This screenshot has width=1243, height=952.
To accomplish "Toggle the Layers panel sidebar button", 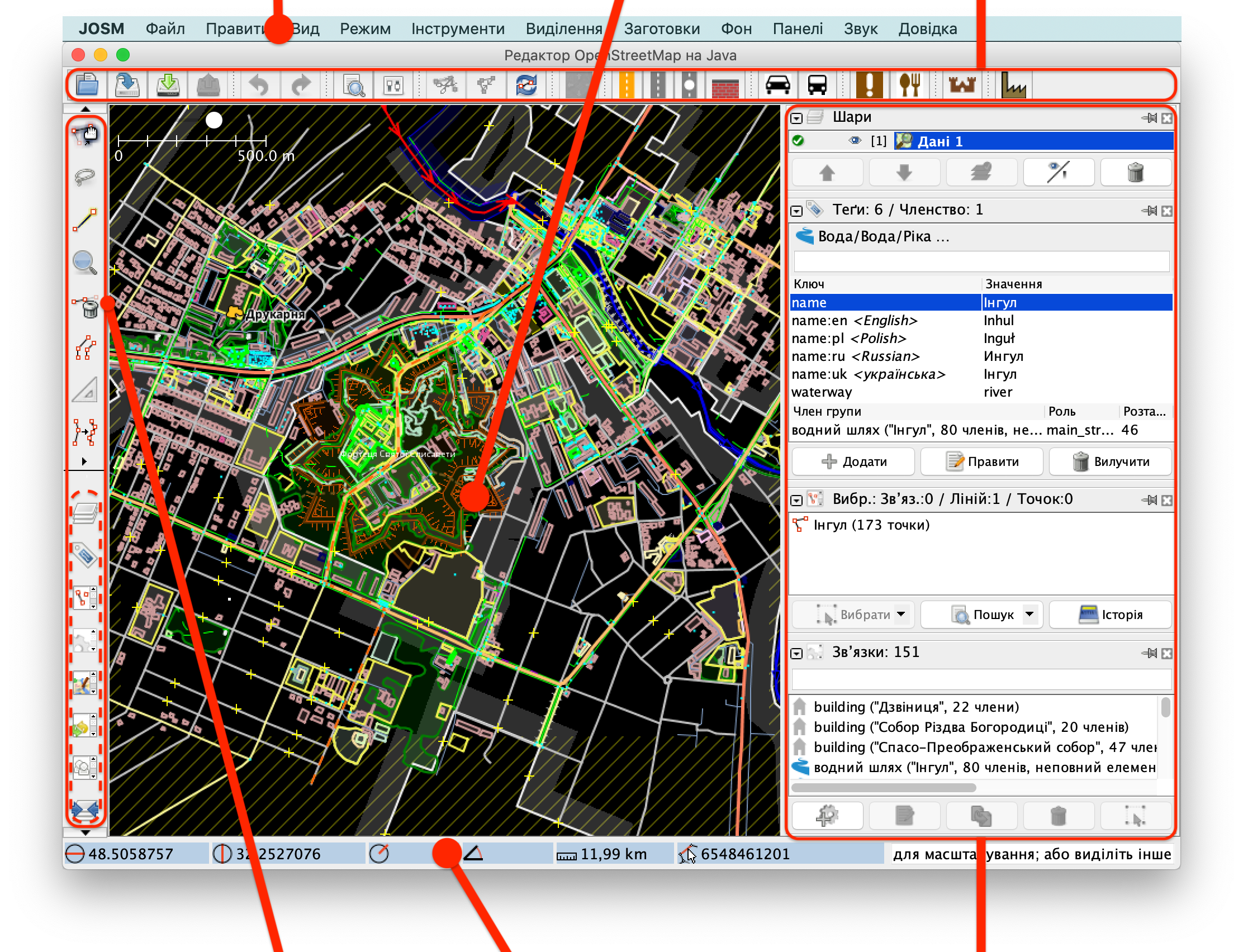I will click(85, 513).
